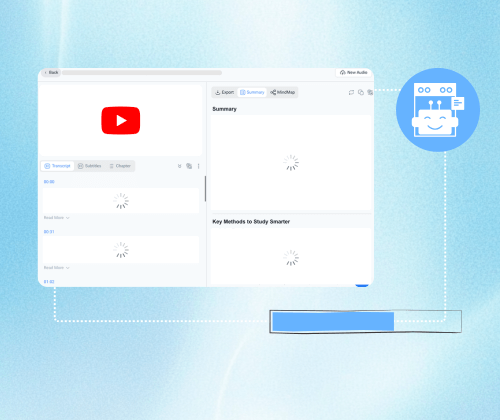
Task: Open the Export option
Action: click(224, 92)
